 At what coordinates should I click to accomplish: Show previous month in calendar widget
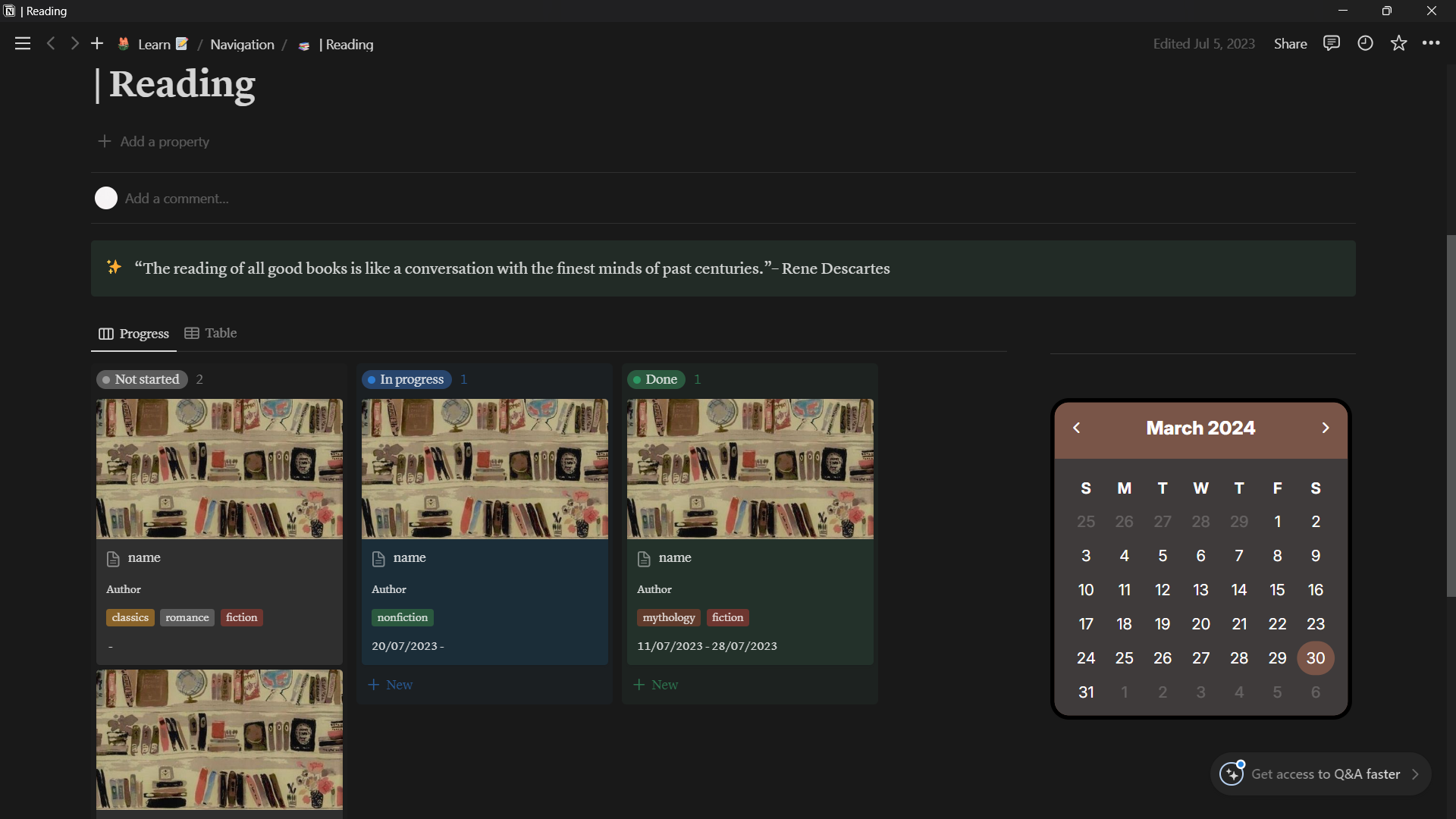[x=1076, y=428]
